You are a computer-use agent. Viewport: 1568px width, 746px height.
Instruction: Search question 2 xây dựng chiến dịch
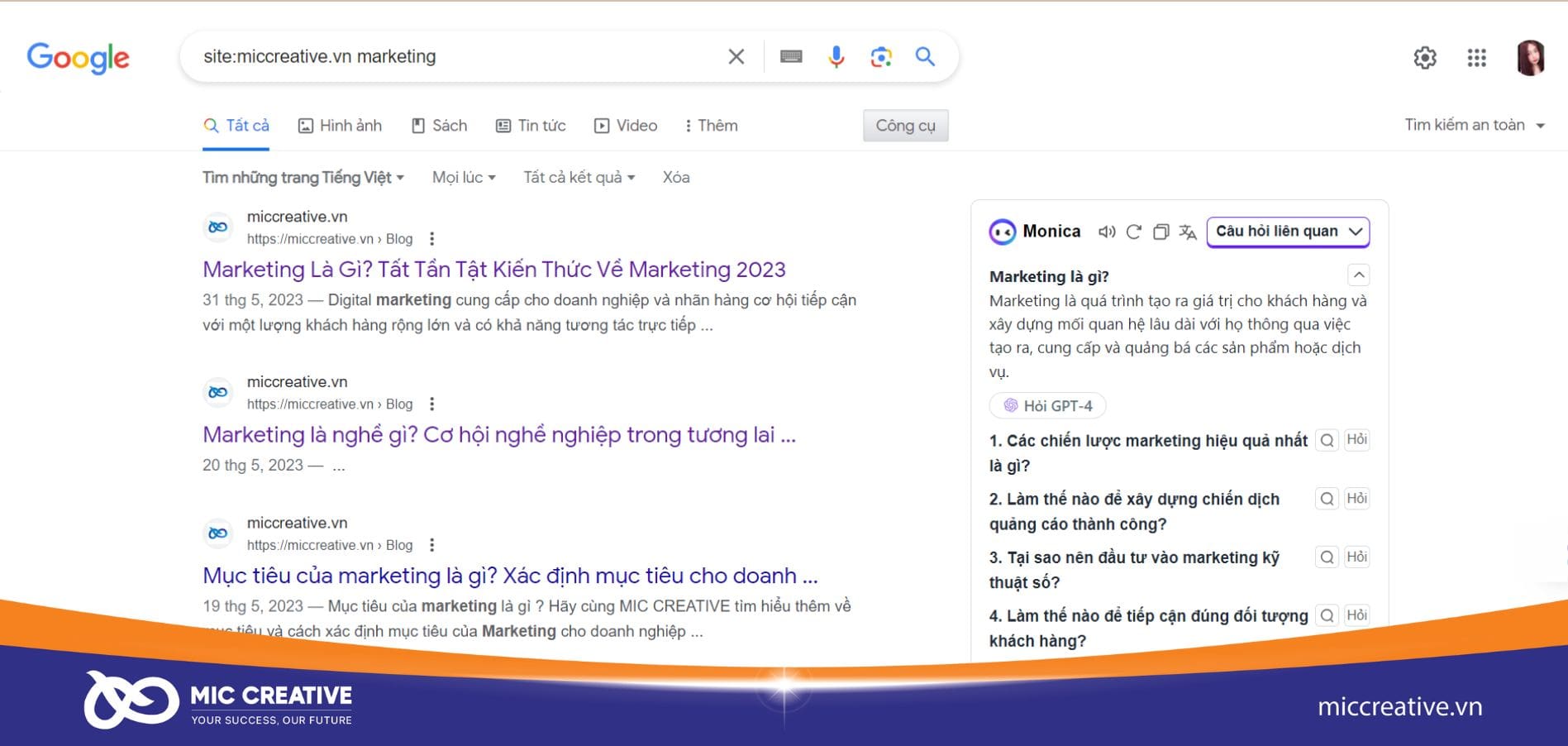click(x=1327, y=499)
